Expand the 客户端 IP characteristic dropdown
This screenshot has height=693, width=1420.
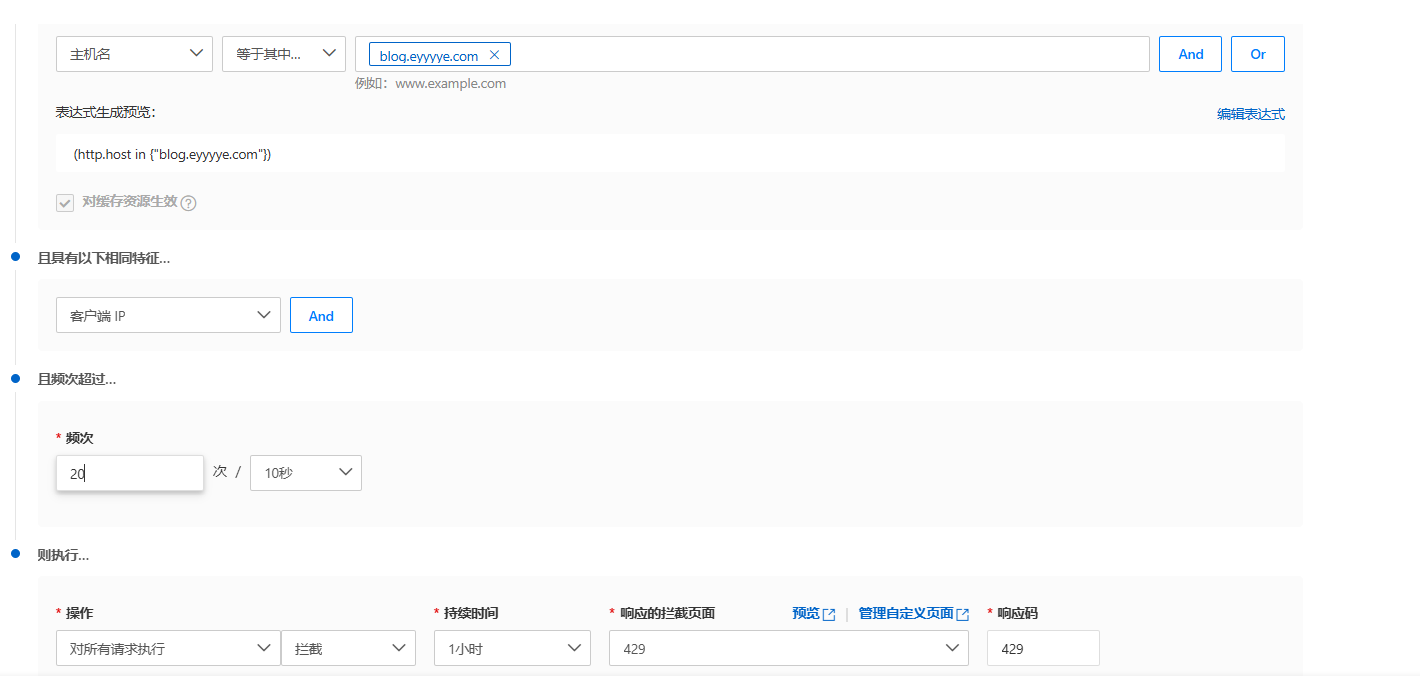coord(168,315)
